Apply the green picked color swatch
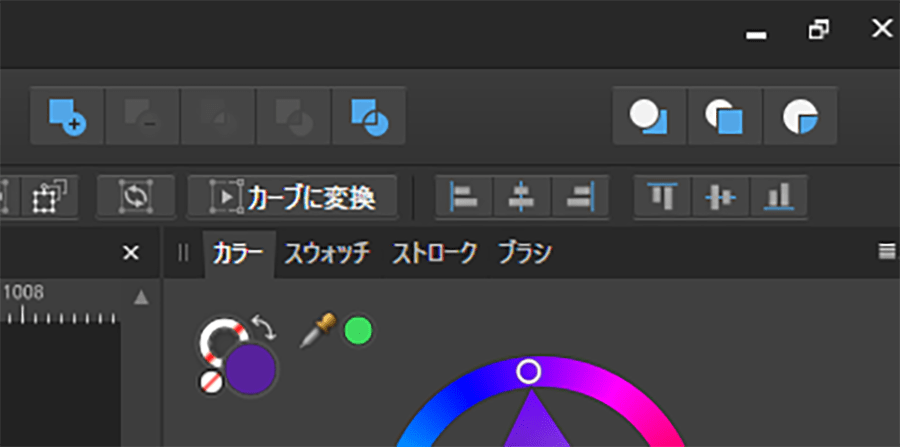The height and width of the screenshot is (447, 900). click(x=358, y=331)
